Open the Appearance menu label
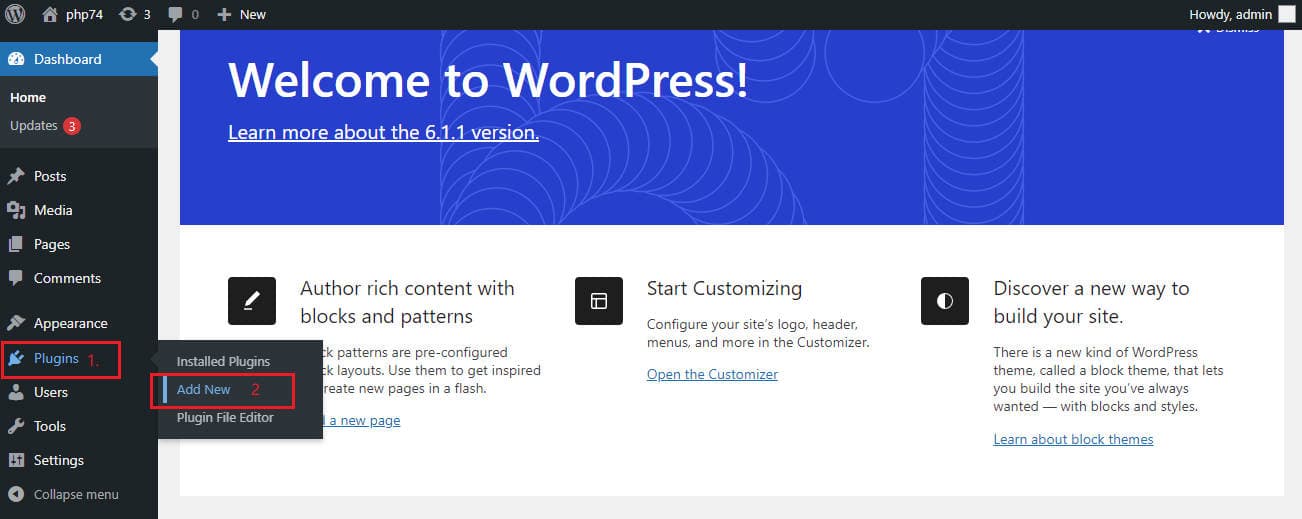1302x519 pixels. [71, 323]
